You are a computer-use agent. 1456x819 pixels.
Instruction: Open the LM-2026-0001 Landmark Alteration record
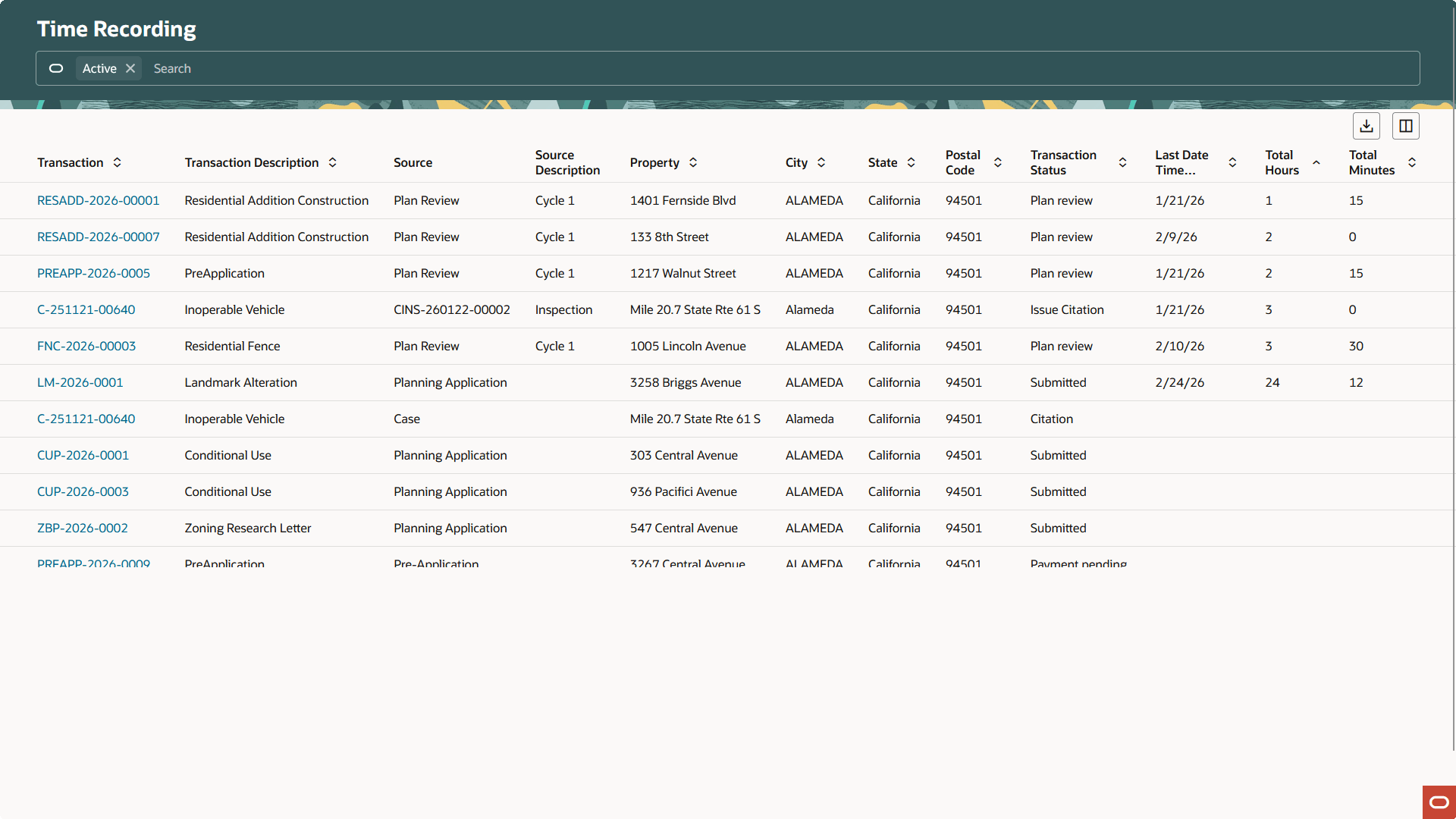[x=80, y=382]
